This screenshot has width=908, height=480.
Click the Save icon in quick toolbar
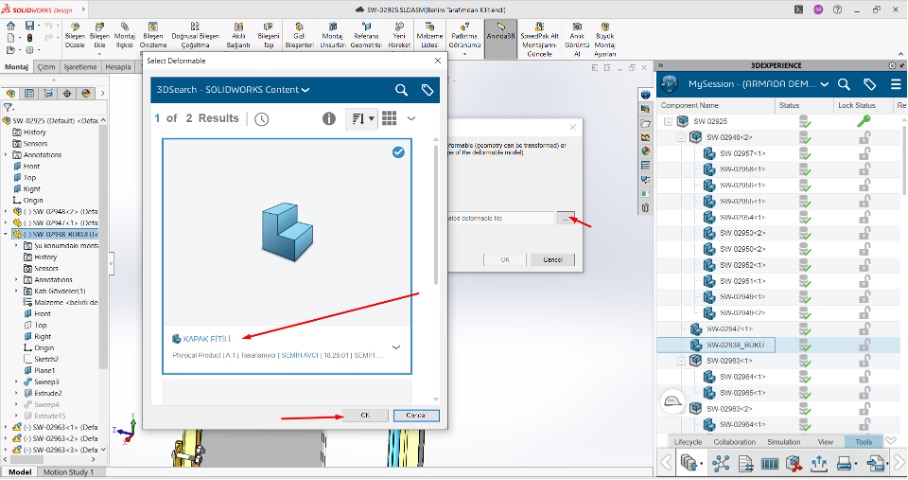(x=30, y=25)
